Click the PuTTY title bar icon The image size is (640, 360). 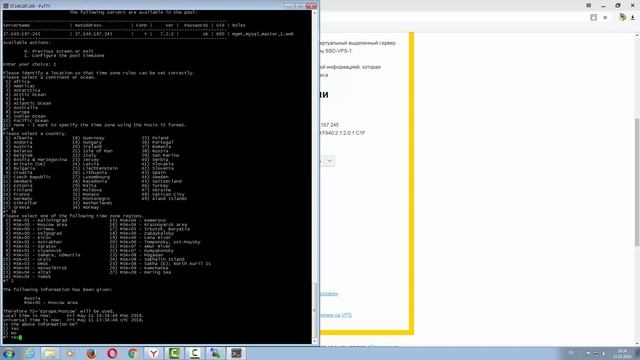pyautogui.click(x=5, y=6)
